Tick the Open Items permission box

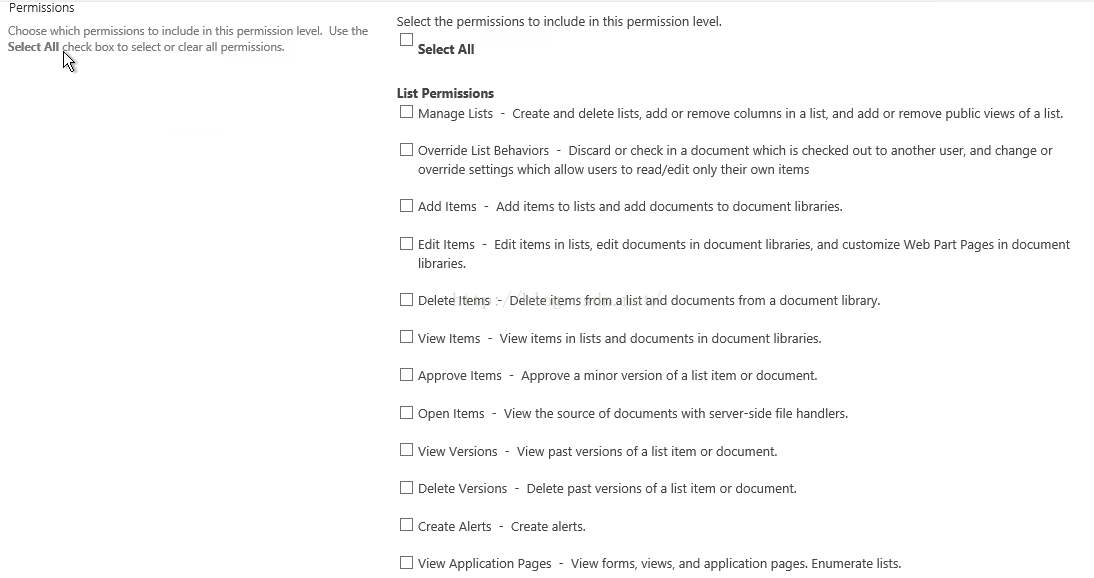(x=406, y=413)
